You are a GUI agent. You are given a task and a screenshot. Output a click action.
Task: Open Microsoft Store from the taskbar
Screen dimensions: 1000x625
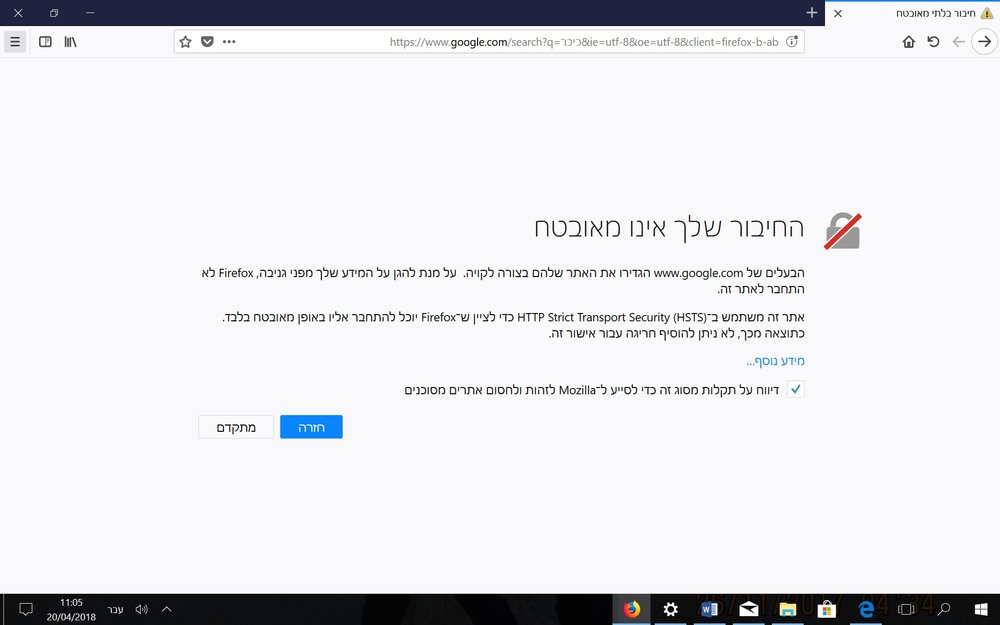(x=827, y=610)
